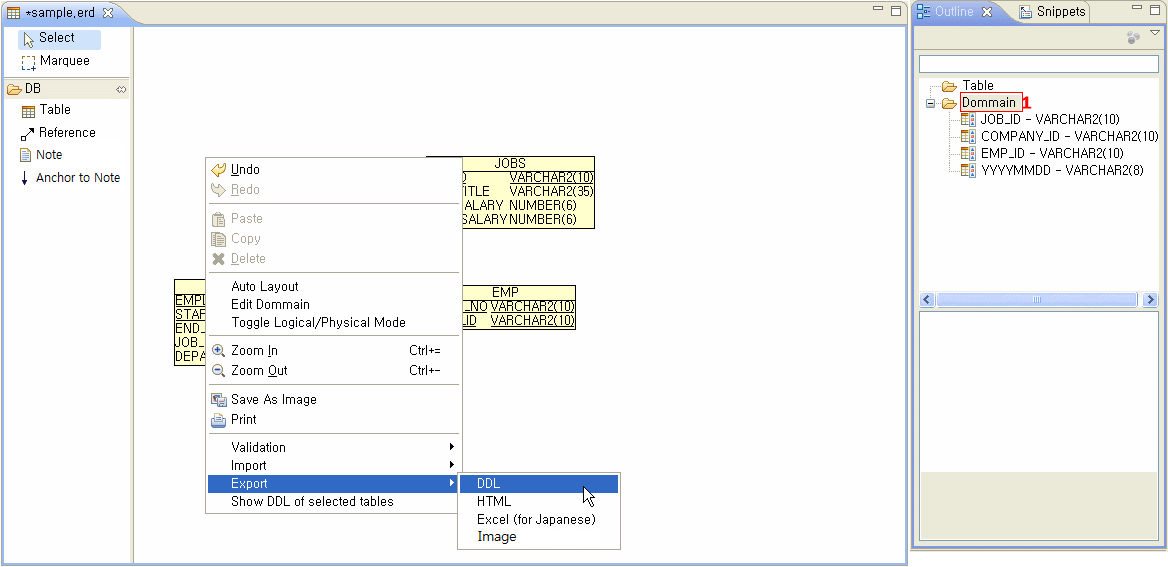Image resolution: width=1168 pixels, height=567 pixels.
Task: Choose the Reference connection tool
Action: pos(66,133)
